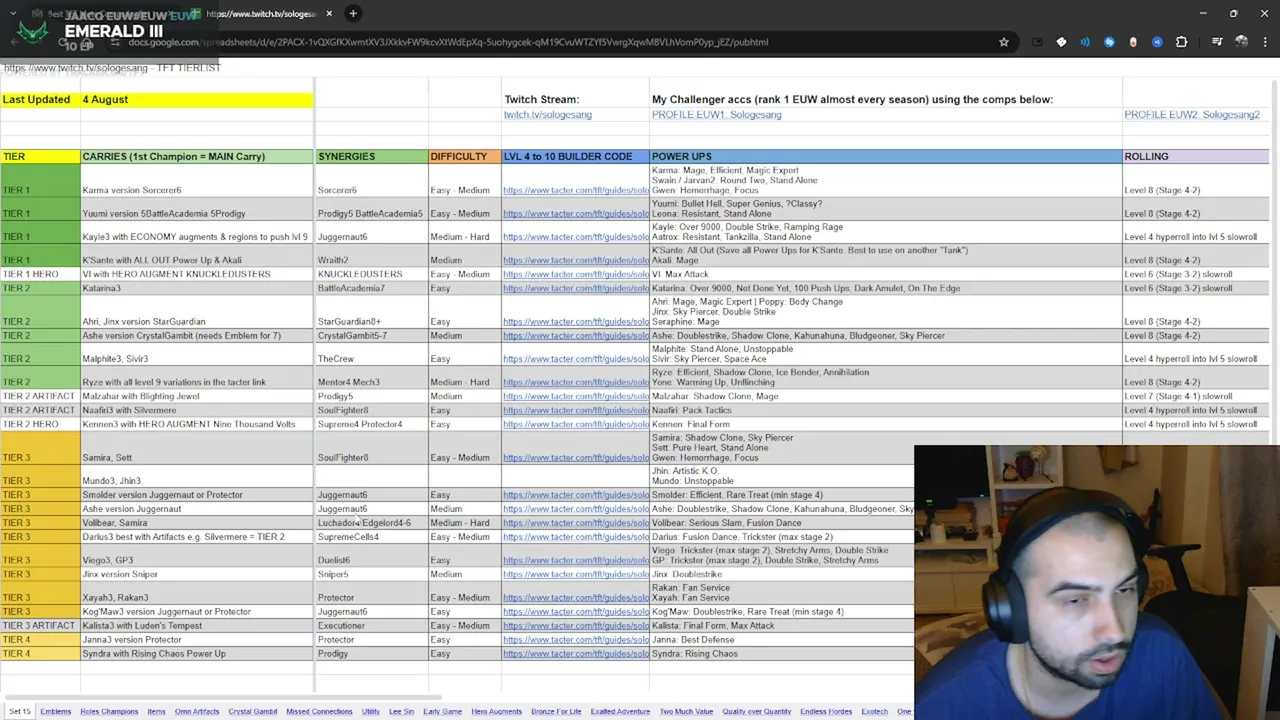Open tacter link in Yuumi 5BattleAcademia row

[576, 214]
